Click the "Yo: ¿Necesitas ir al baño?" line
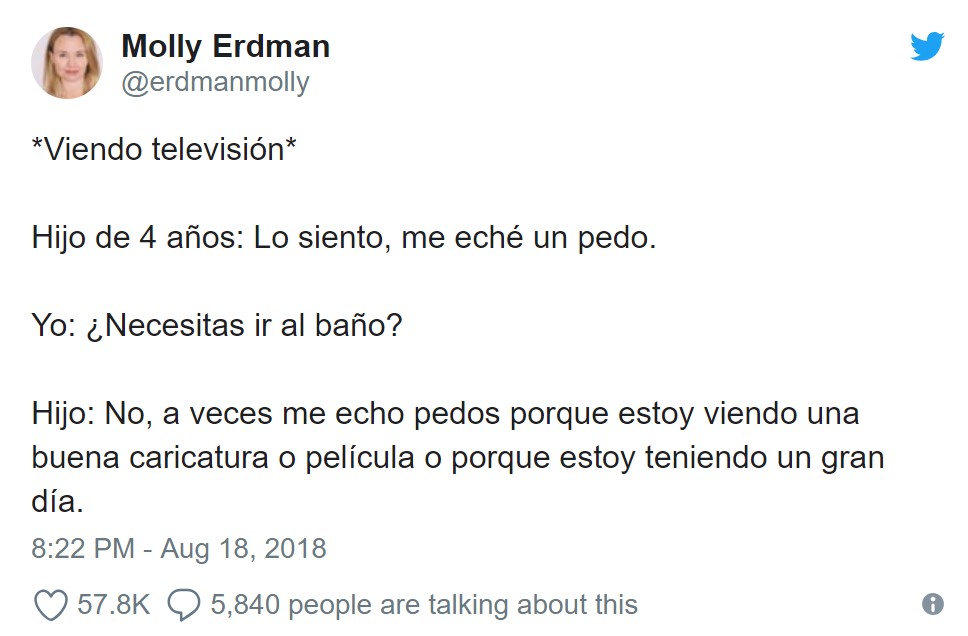This screenshot has width=968, height=636. click(x=217, y=325)
